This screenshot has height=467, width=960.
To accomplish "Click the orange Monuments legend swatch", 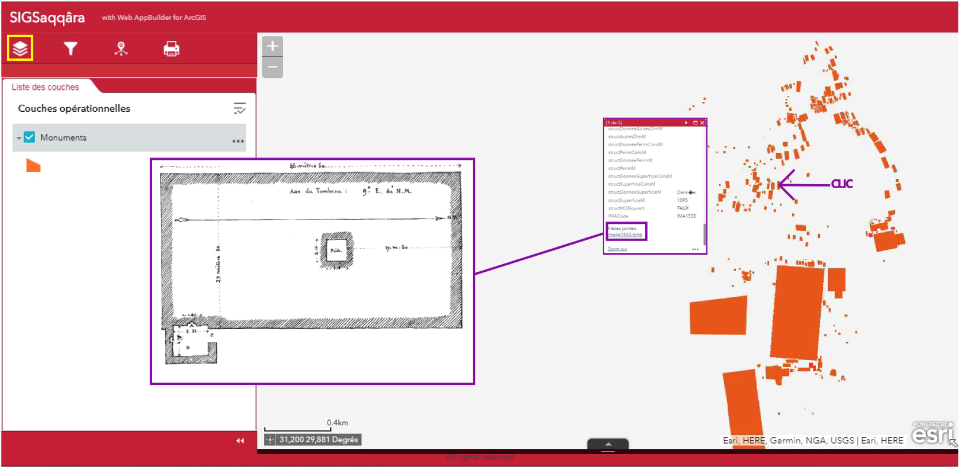I will tap(33, 165).
